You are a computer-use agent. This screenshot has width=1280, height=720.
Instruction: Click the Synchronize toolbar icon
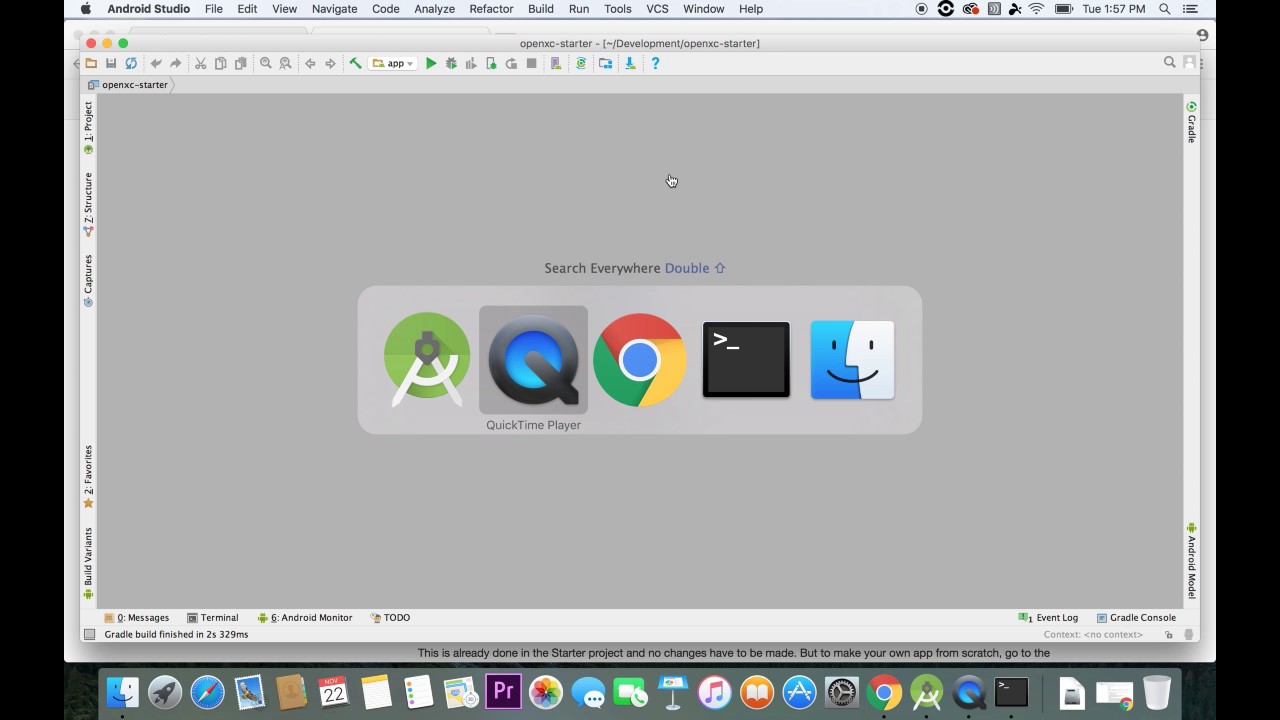pos(131,63)
